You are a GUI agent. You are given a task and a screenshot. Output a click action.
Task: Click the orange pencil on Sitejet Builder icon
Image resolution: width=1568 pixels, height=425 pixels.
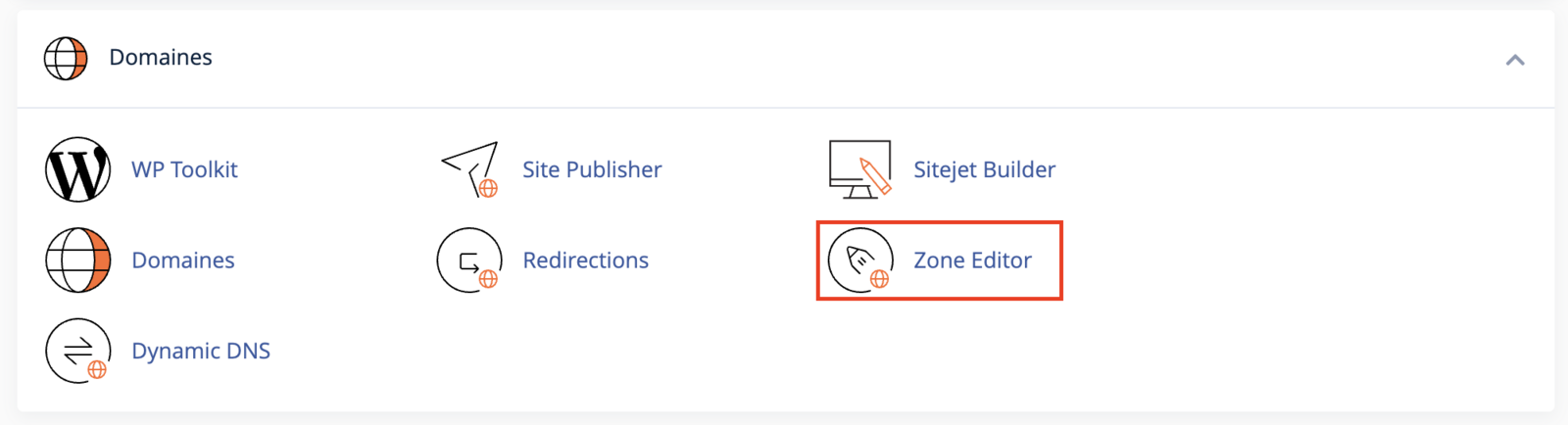tap(875, 176)
